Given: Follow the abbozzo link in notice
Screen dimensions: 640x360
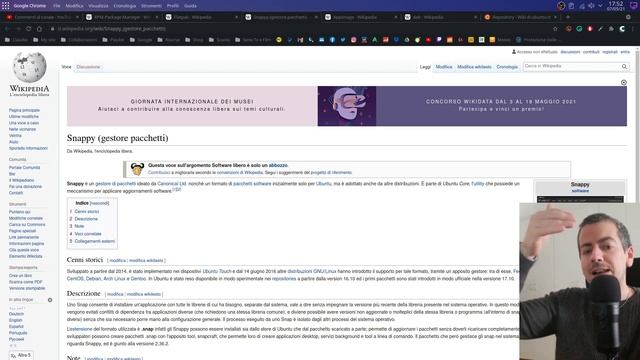Looking at the screenshot, I should click(x=278, y=166).
